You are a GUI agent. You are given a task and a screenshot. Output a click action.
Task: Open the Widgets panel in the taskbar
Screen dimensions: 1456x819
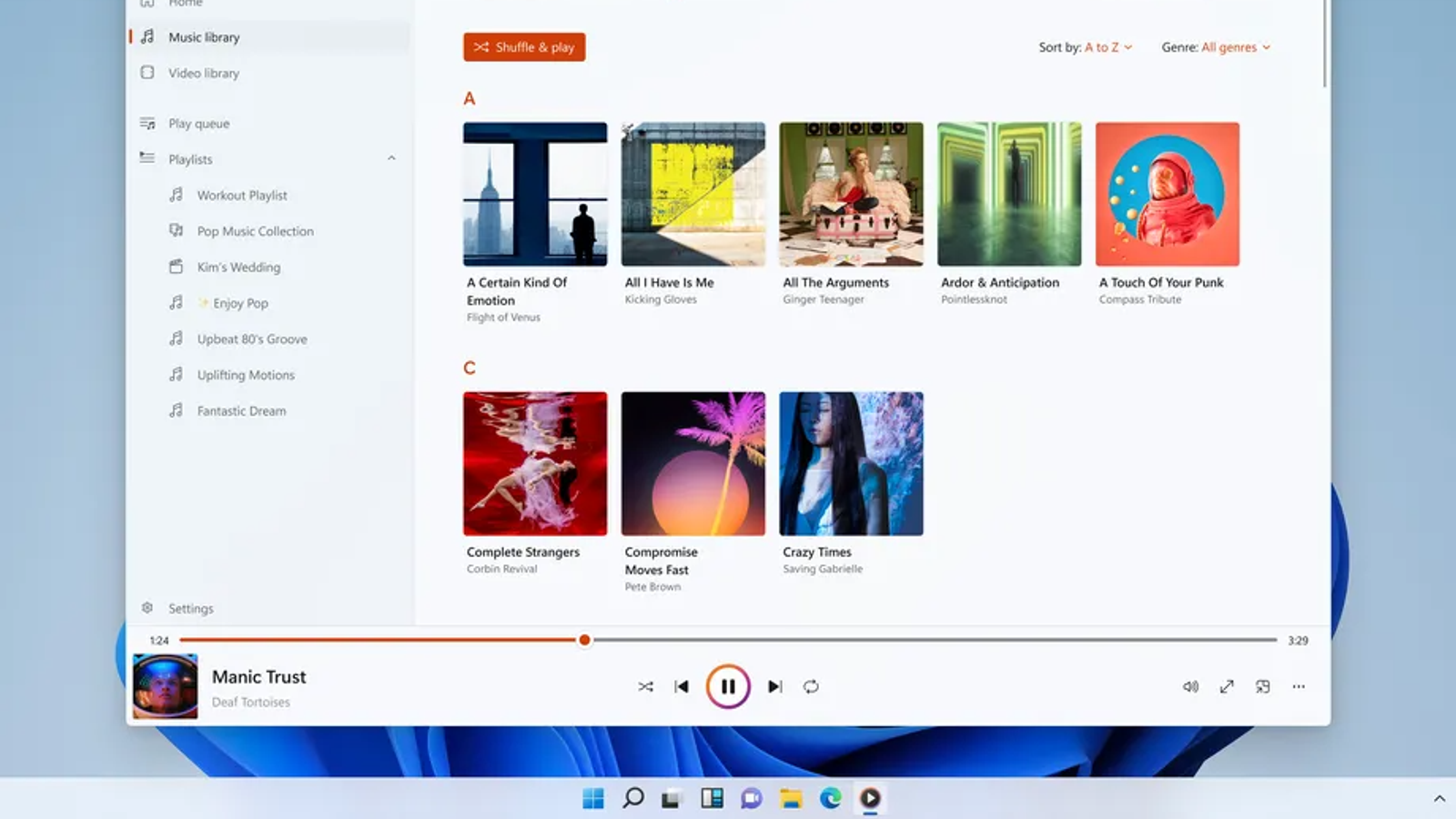point(712,799)
